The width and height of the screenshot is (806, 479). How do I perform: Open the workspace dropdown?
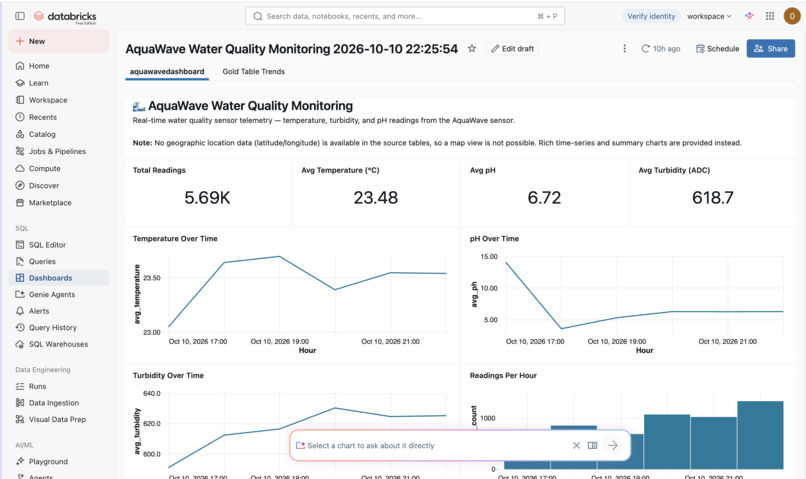tap(709, 16)
